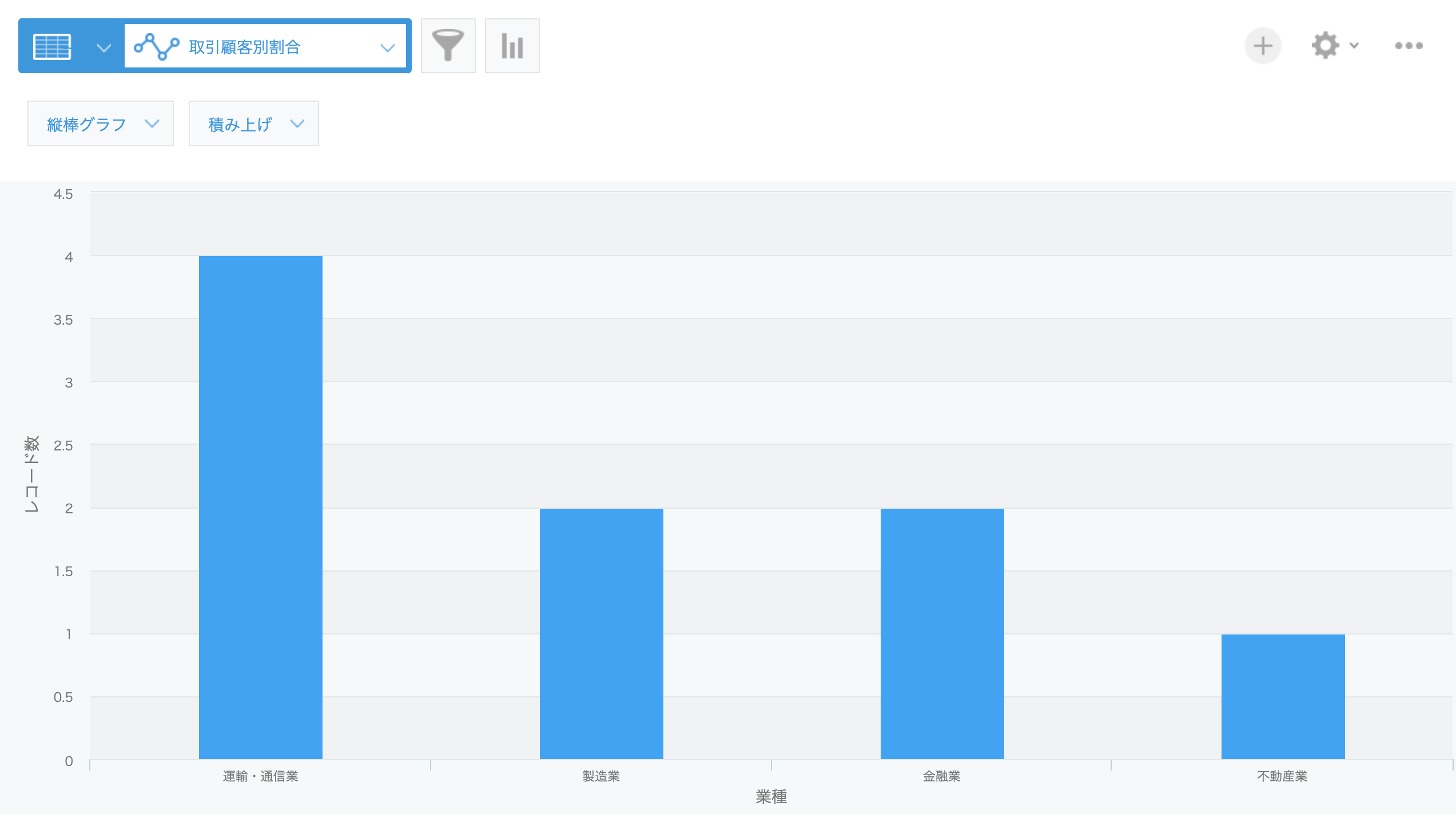Click the 製造業 bar in chart
This screenshot has height=814, width=1456.
(602, 633)
